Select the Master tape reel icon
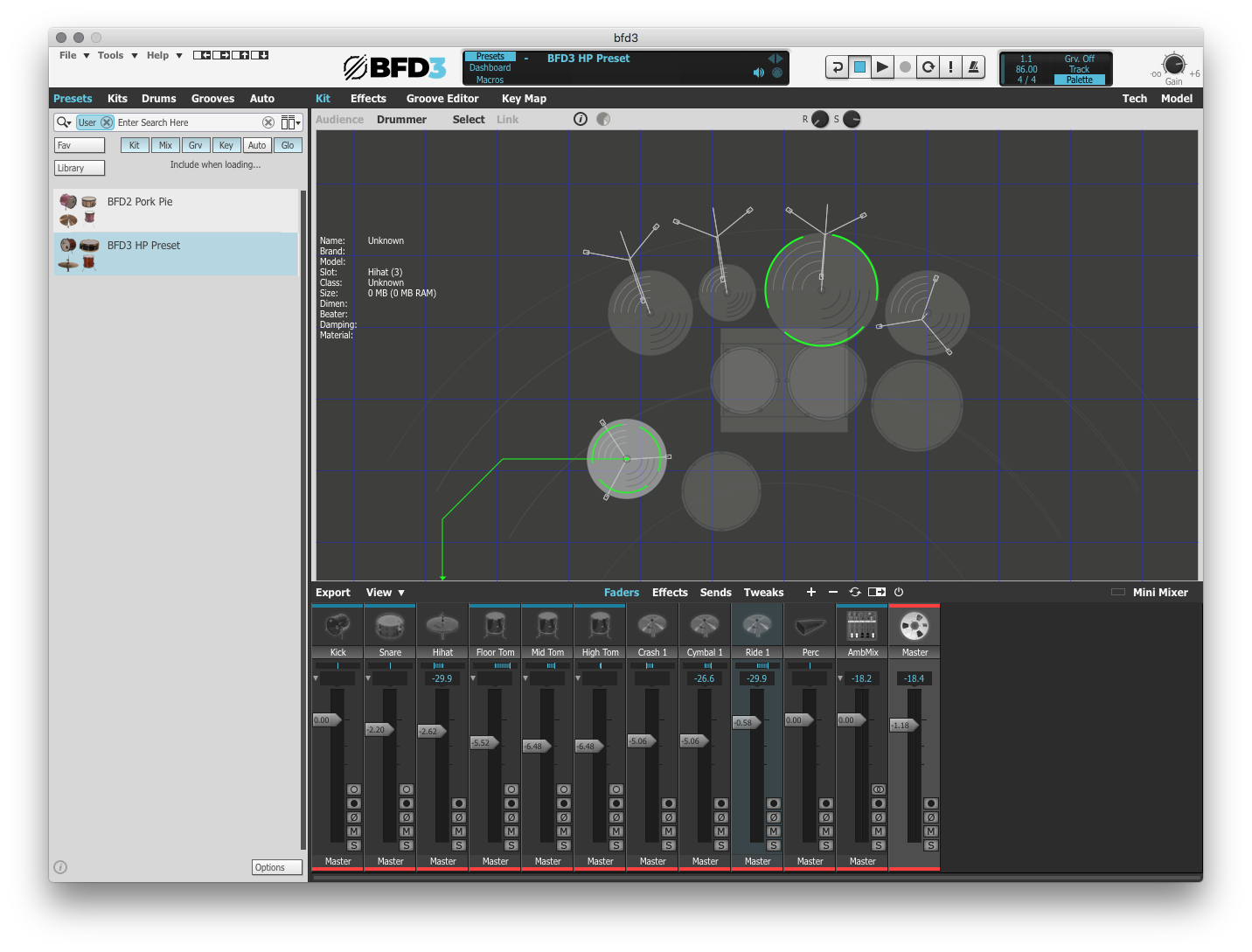This screenshot has width=1252, height=952. (915, 626)
